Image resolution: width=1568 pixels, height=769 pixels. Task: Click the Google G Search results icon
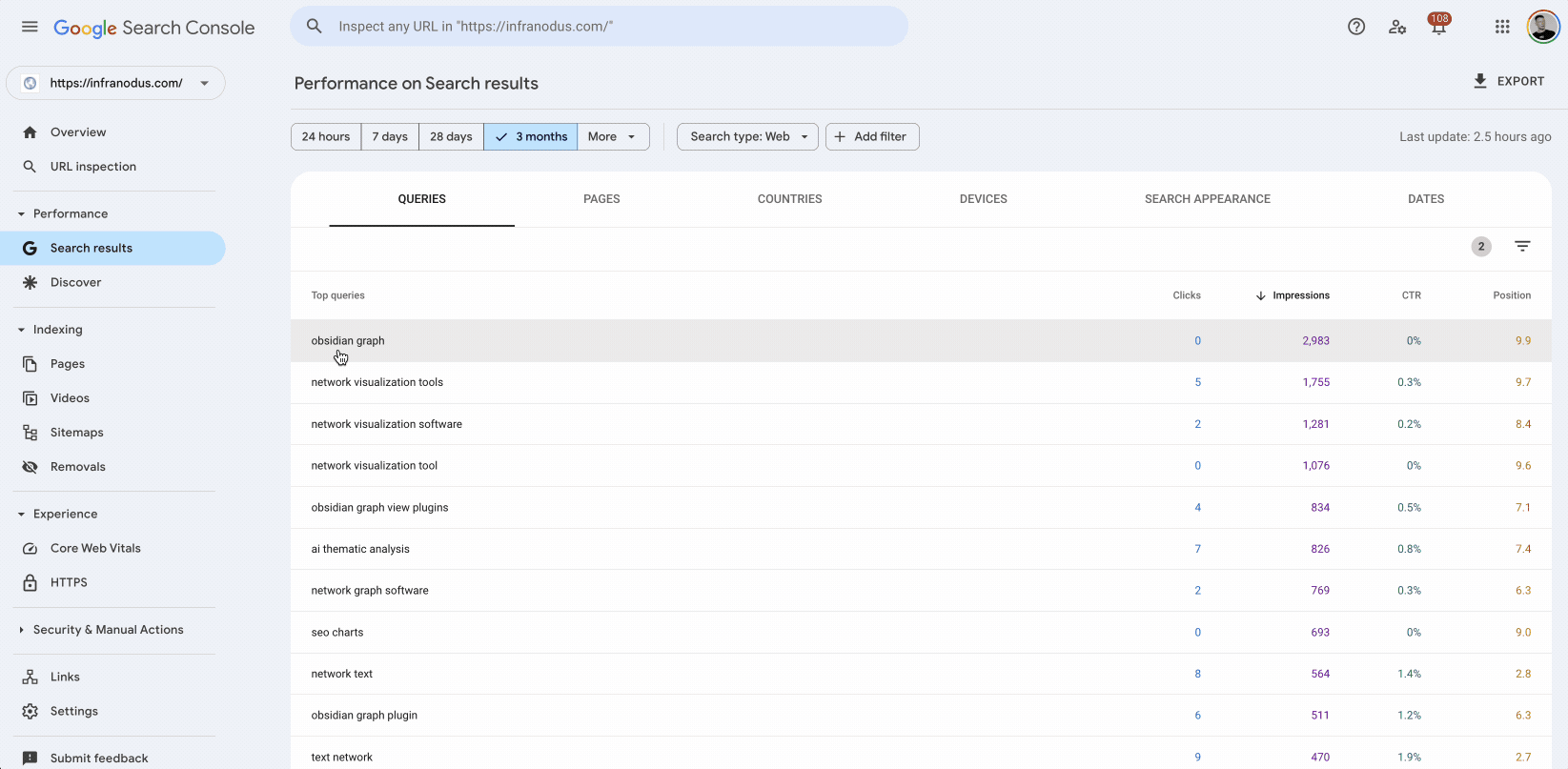(x=30, y=248)
